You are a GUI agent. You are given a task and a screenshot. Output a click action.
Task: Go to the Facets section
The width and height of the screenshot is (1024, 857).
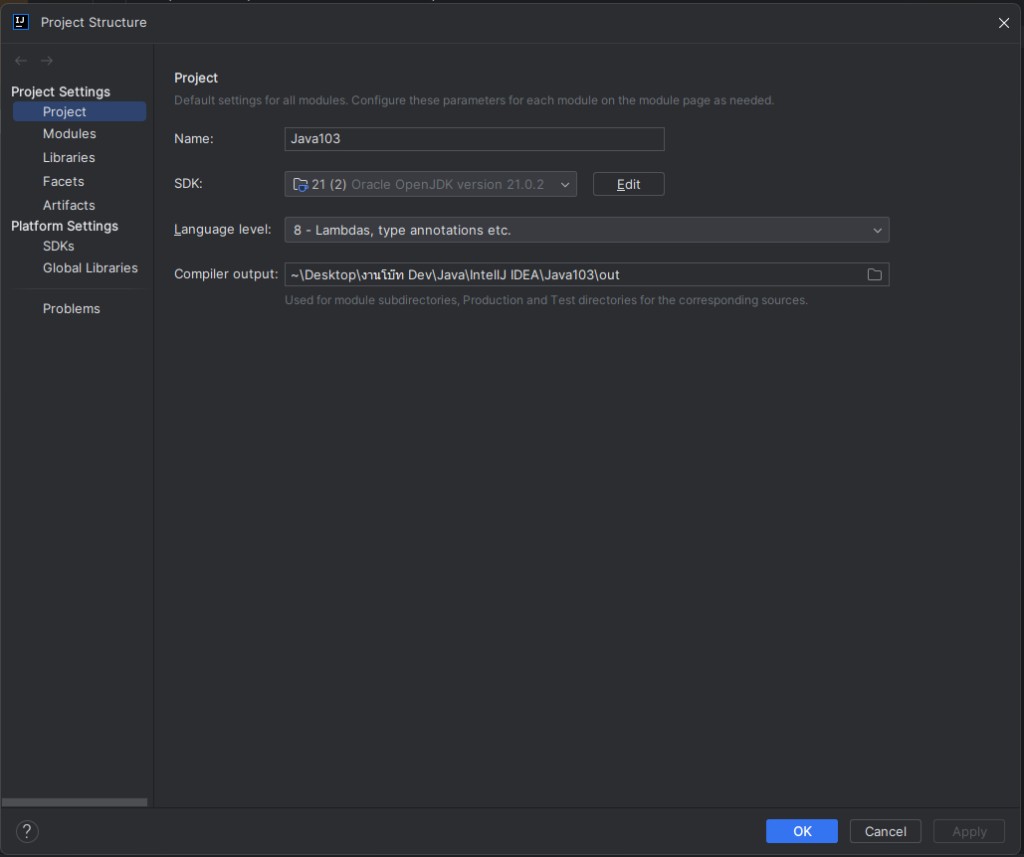click(63, 182)
